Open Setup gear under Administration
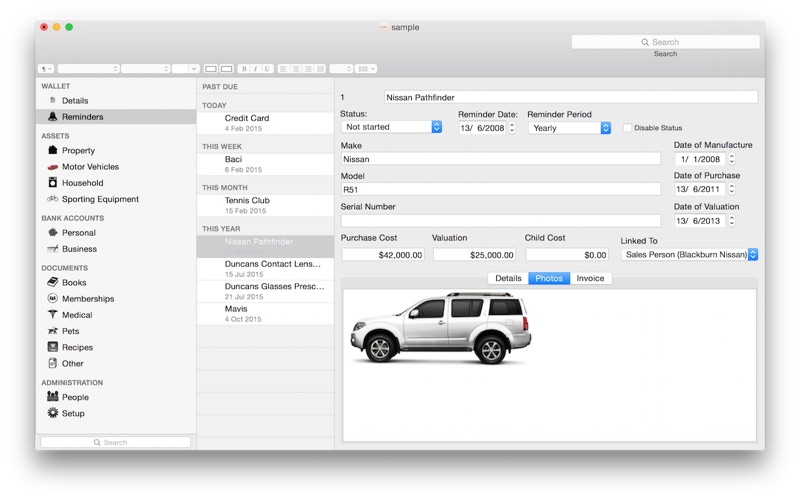Image resolution: width=800 pixels, height=500 pixels. coord(73,413)
